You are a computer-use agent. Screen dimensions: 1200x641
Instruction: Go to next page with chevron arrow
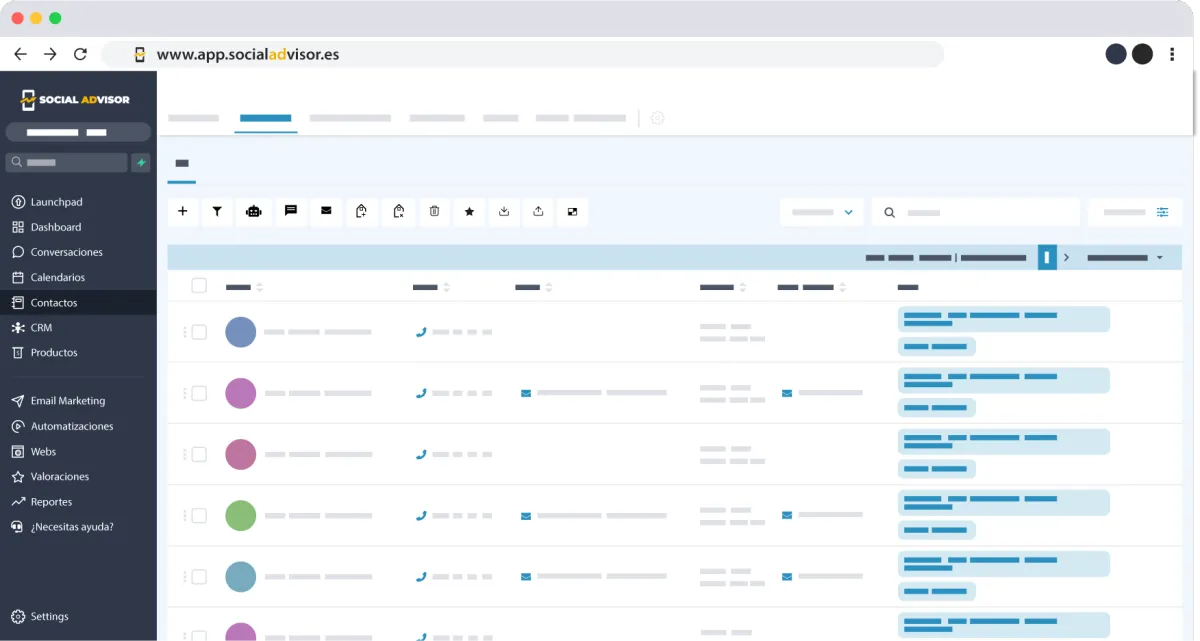(x=1067, y=258)
